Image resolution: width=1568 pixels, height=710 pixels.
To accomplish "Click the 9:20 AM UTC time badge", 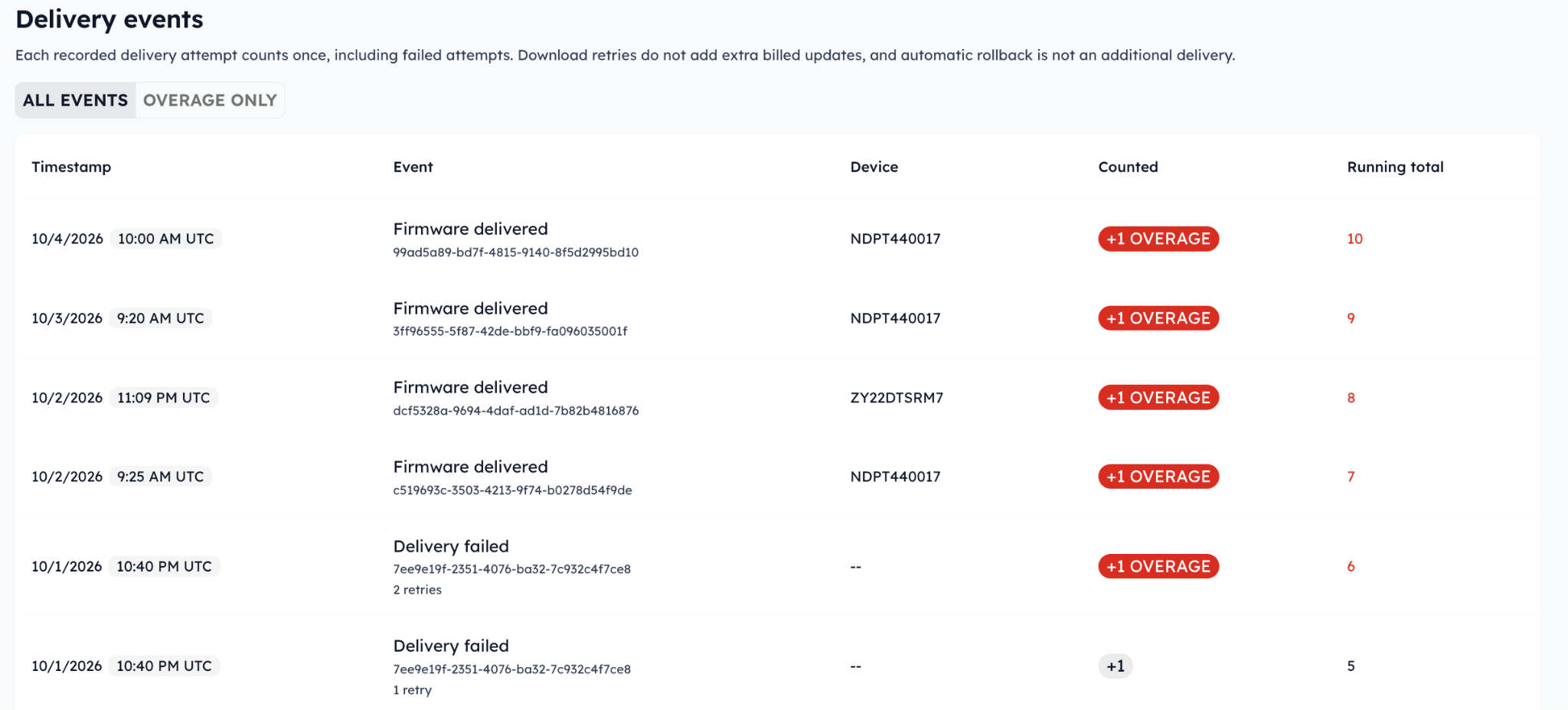I will [x=161, y=318].
